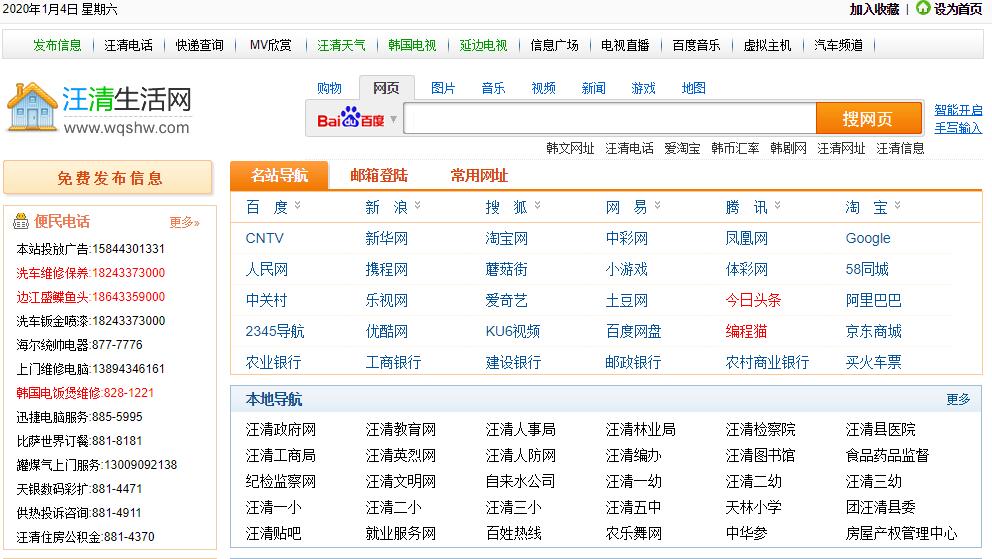Expand the 百度 category chevron
Screen dimensions: 992x559
[x=297, y=205]
